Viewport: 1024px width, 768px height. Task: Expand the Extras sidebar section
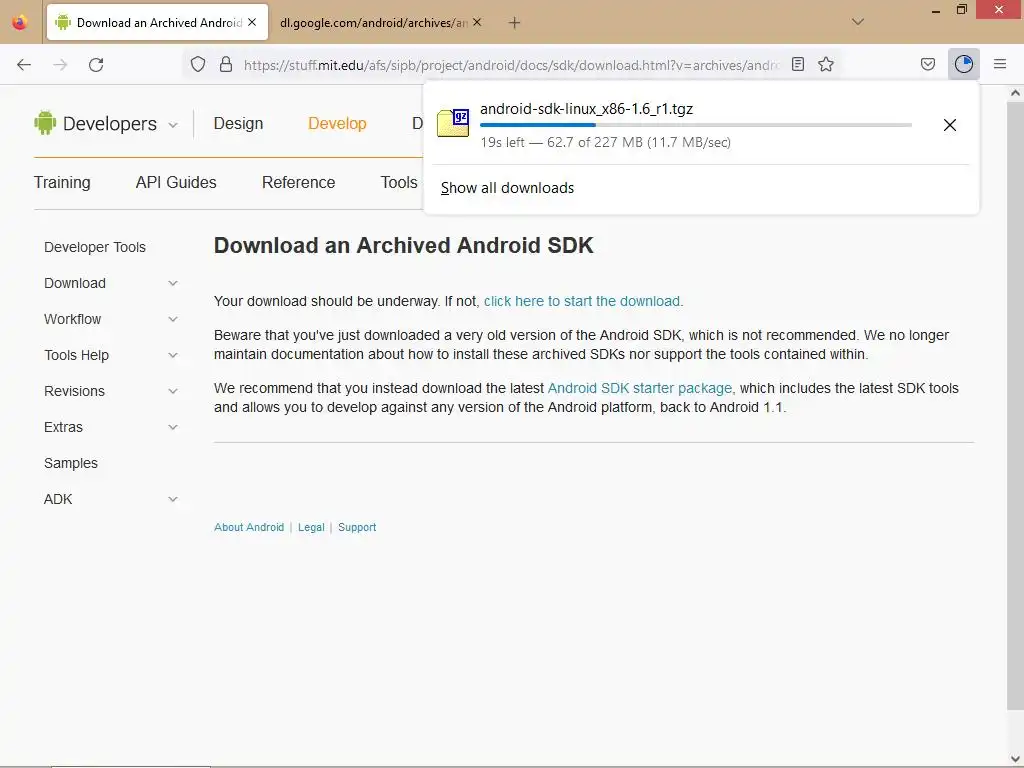tap(173, 427)
